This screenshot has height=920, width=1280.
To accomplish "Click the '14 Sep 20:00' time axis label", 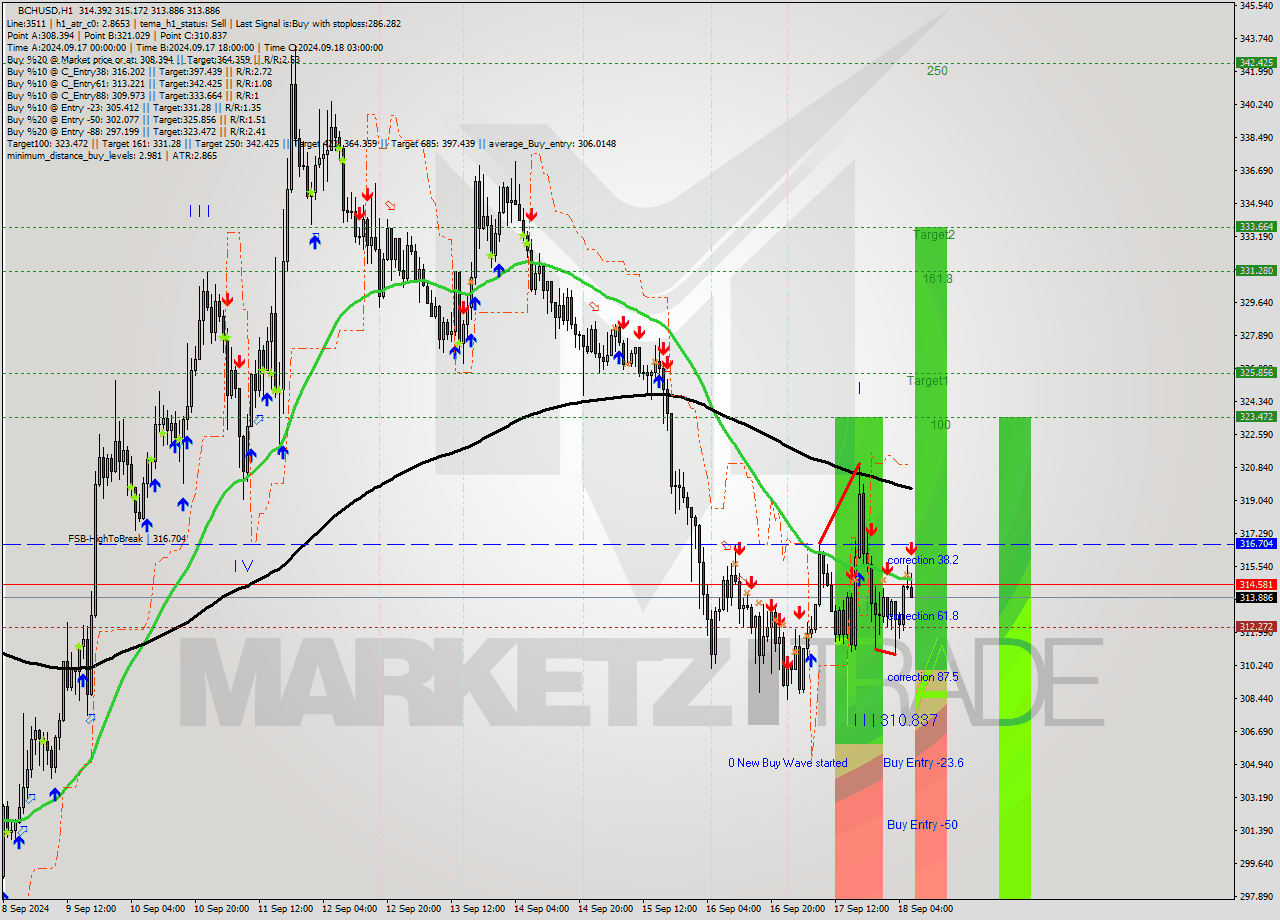I will click(606, 909).
